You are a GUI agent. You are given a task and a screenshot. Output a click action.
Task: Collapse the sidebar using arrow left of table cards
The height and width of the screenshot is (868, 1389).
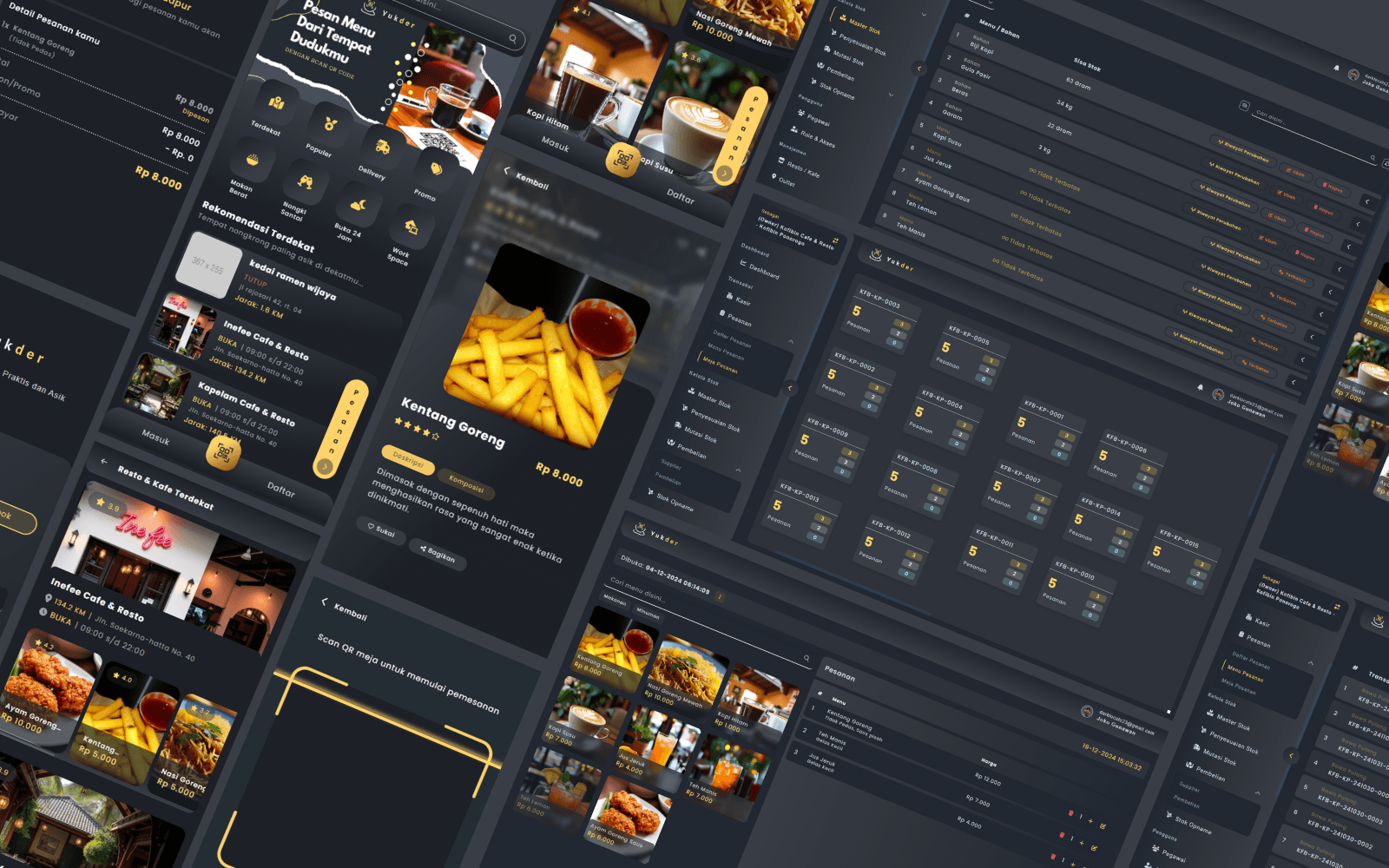coord(790,388)
